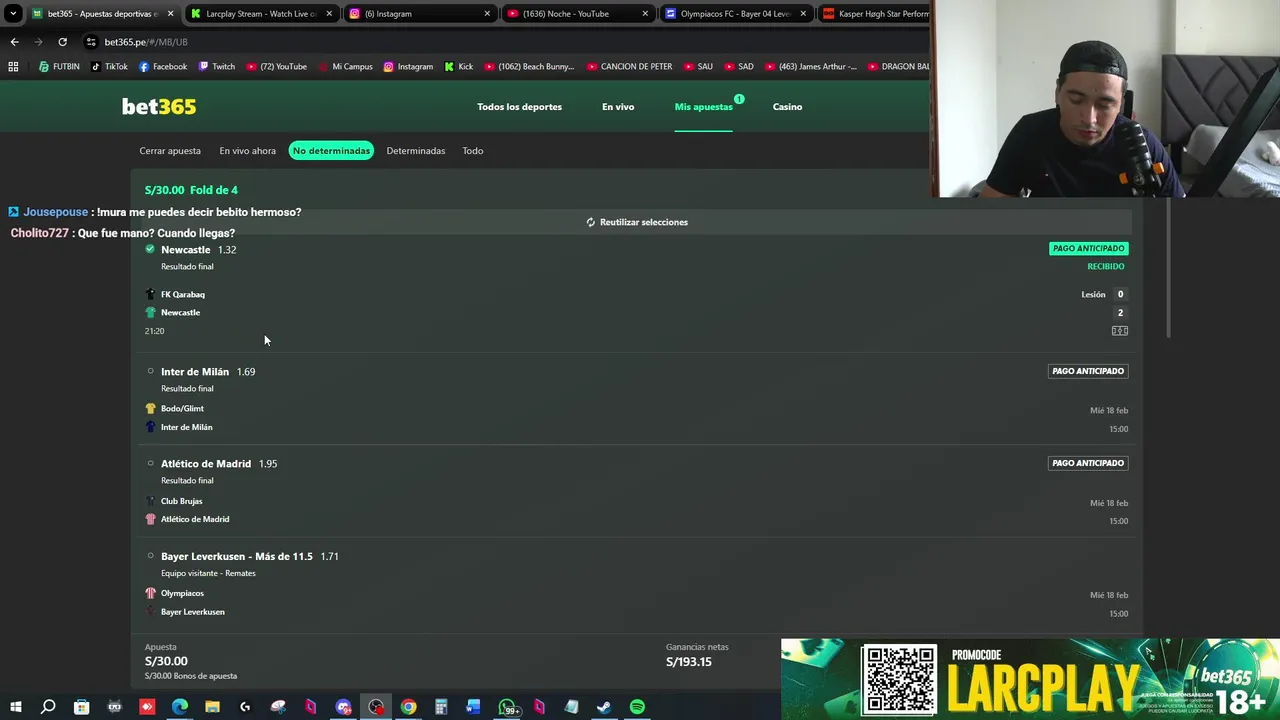
Task: Open match stats icon for the Newcastle bet
Action: click(x=1120, y=331)
